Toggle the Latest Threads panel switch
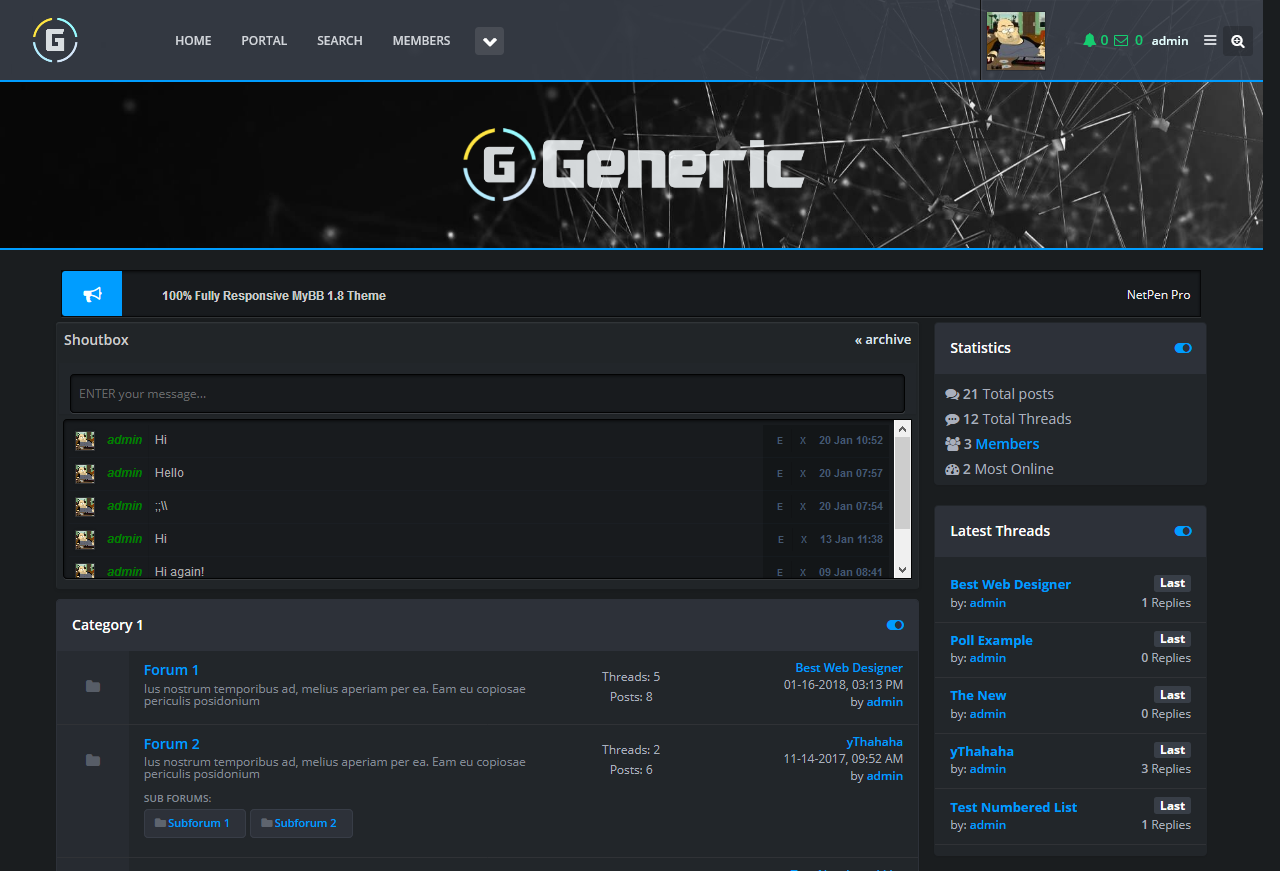 (1182, 531)
